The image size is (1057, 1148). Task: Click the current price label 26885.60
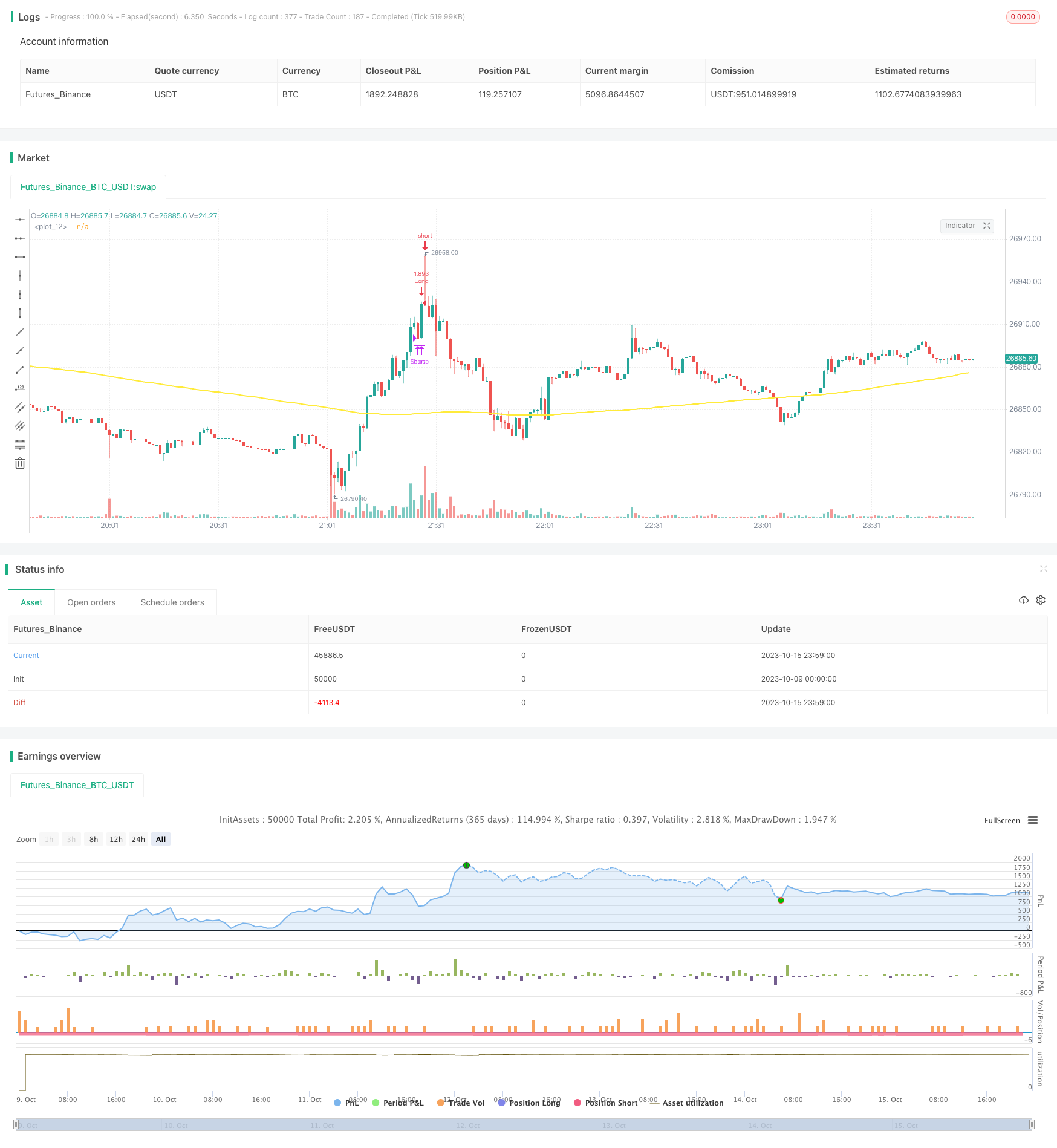(1021, 359)
